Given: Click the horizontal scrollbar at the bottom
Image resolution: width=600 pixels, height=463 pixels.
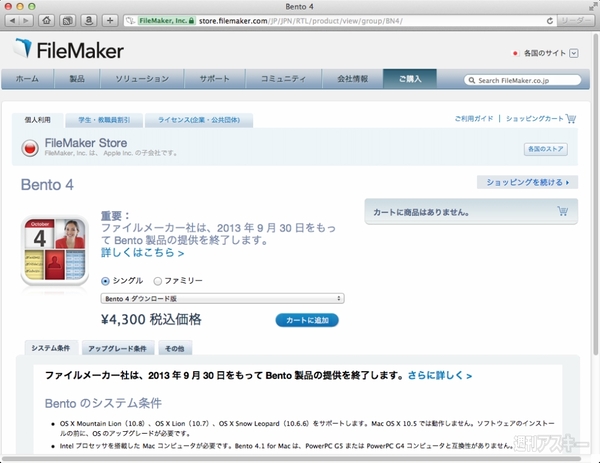Looking at the screenshot, I should coord(291,458).
